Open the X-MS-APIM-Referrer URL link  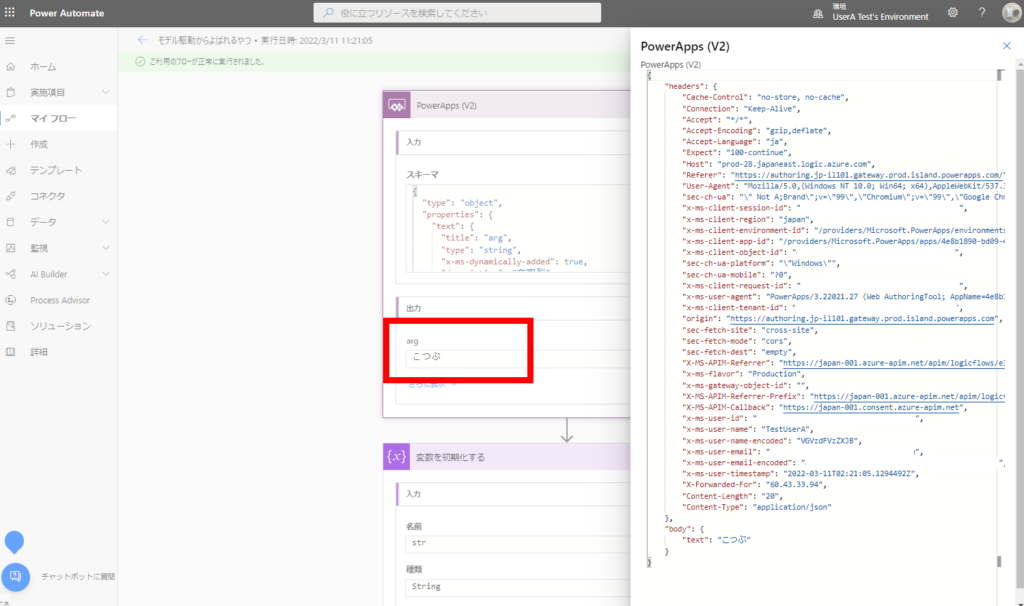893,363
